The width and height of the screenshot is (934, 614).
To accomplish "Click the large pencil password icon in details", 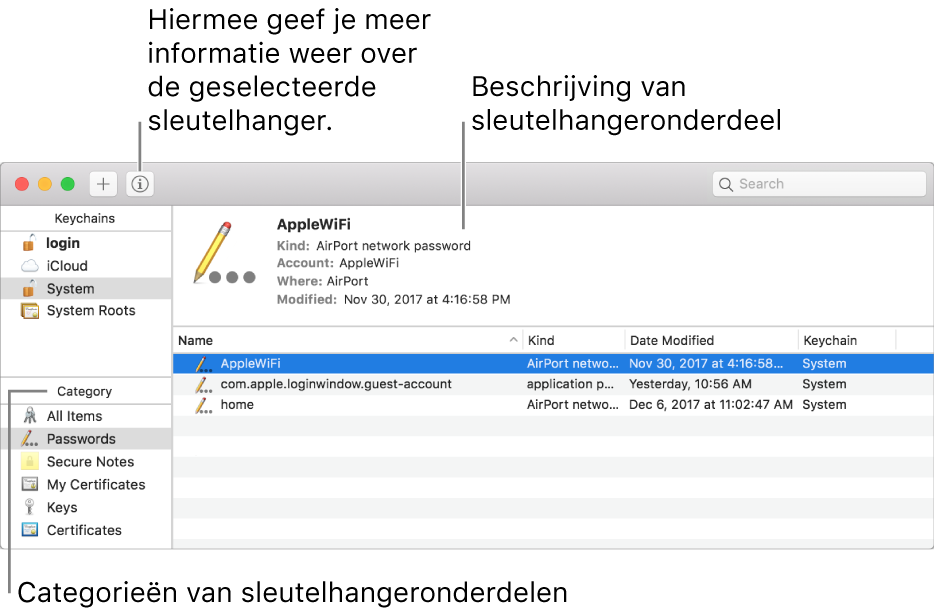I will click(x=224, y=253).
